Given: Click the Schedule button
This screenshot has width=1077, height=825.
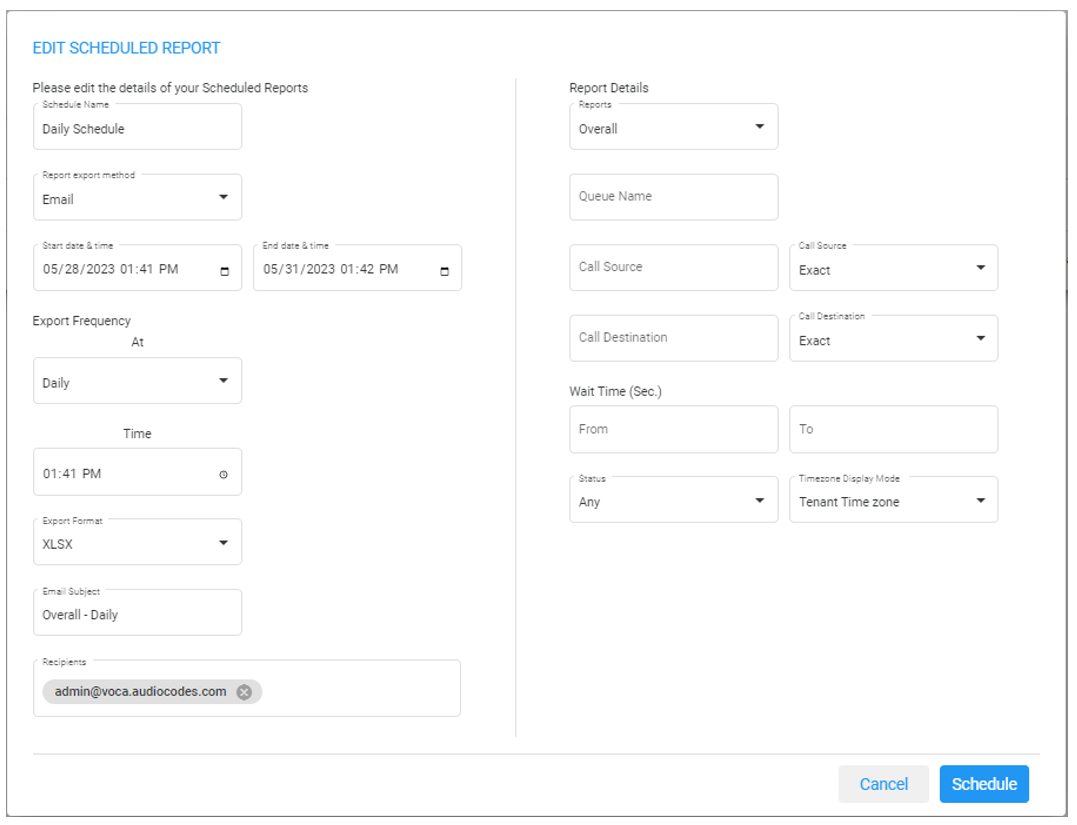Looking at the screenshot, I should pos(984,784).
